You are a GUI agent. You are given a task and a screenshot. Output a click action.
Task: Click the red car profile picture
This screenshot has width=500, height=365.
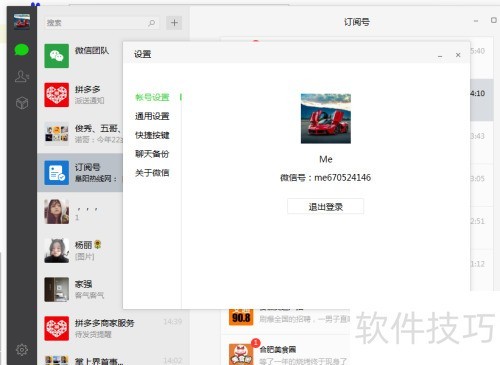326,119
